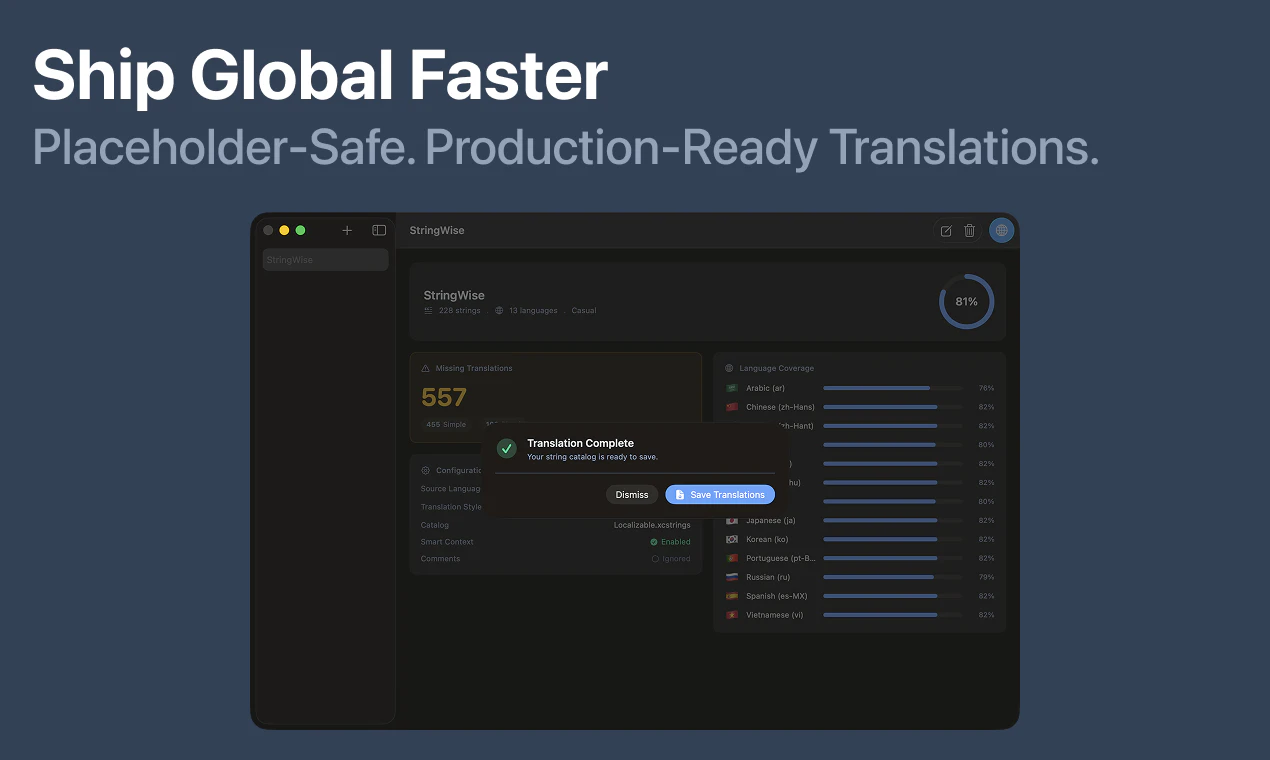1270x760 pixels.
Task: Click the Portuguese flag icon
Action: coord(732,558)
